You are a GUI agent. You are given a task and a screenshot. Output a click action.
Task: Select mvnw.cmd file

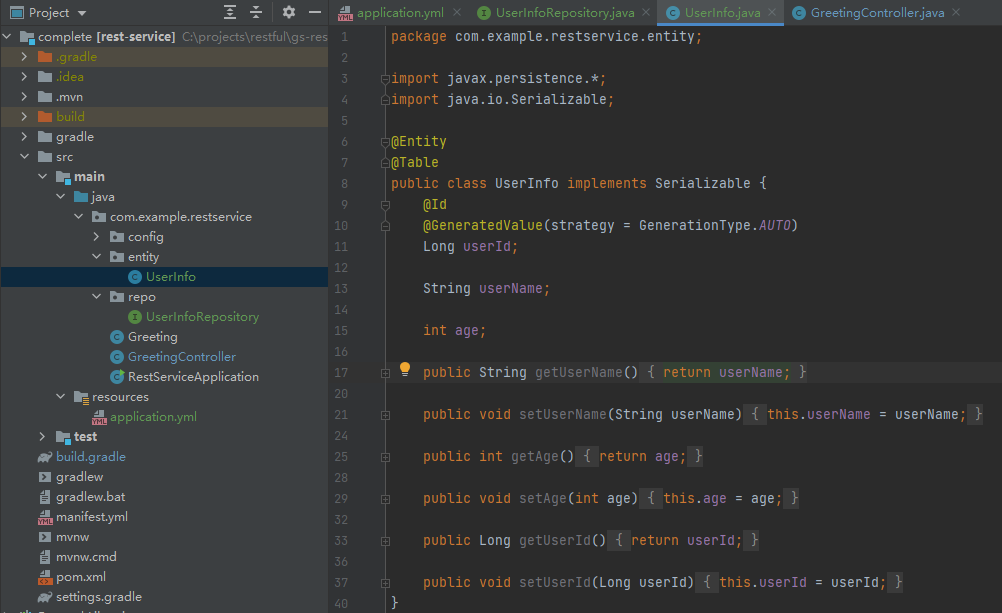pyautogui.click(x=86, y=557)
